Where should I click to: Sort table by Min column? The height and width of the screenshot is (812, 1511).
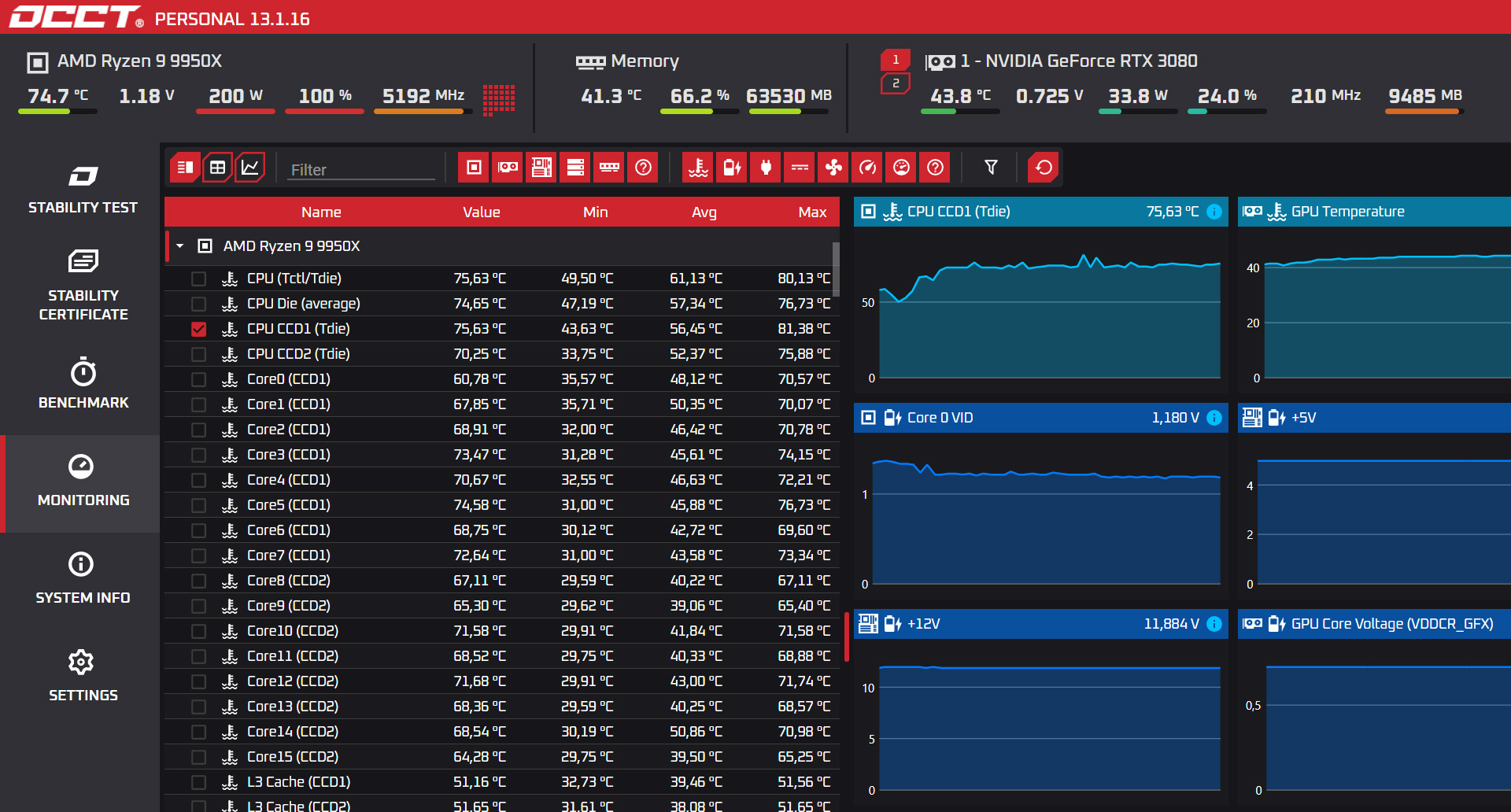595,212
